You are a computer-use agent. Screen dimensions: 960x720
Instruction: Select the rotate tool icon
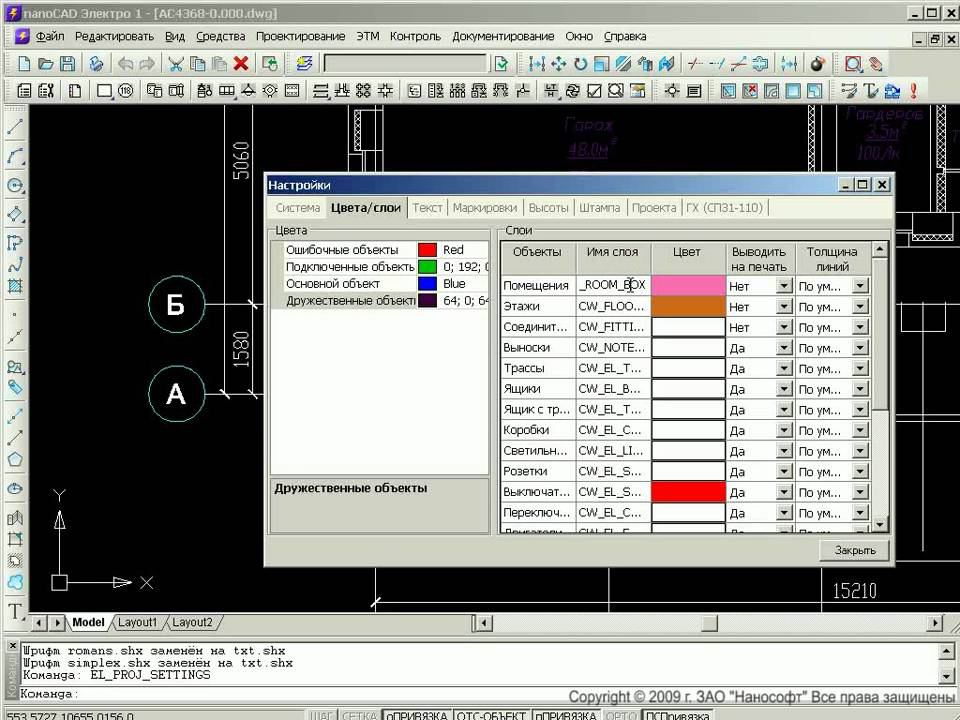[580, 64]
